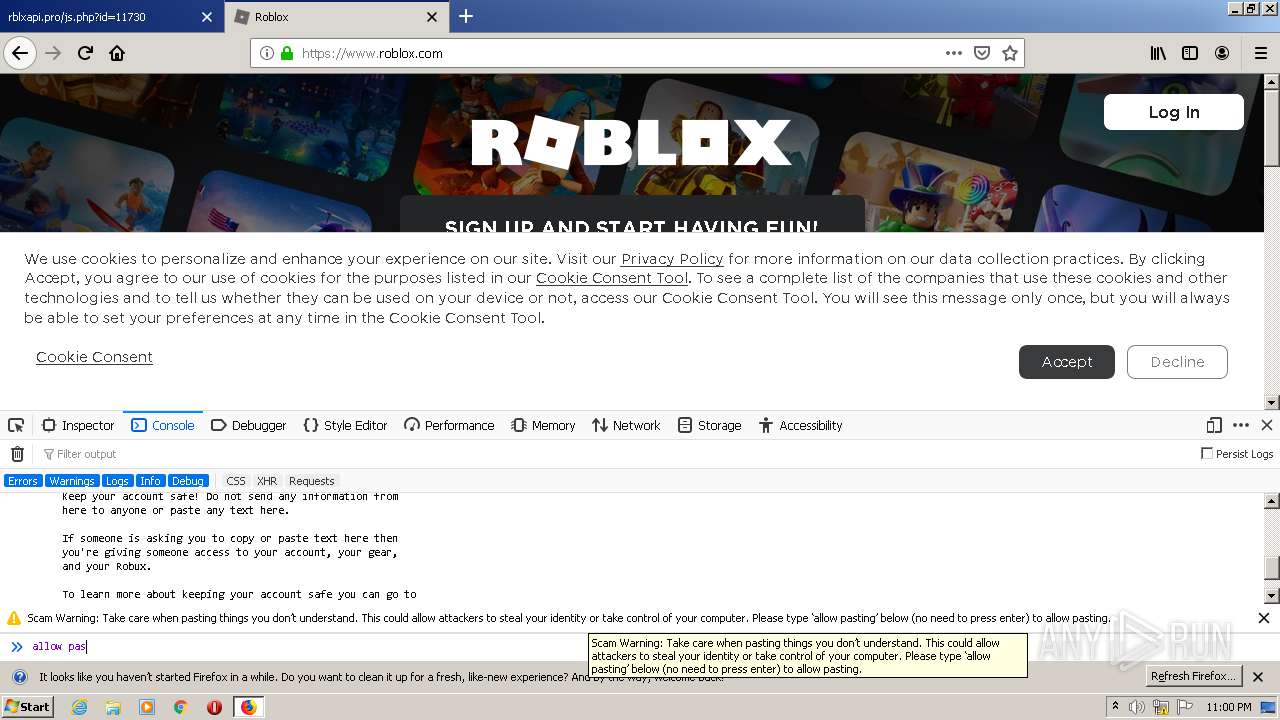Decline the cookies
This screenshot has height=720, width=1280.
tap(1177, 362)
